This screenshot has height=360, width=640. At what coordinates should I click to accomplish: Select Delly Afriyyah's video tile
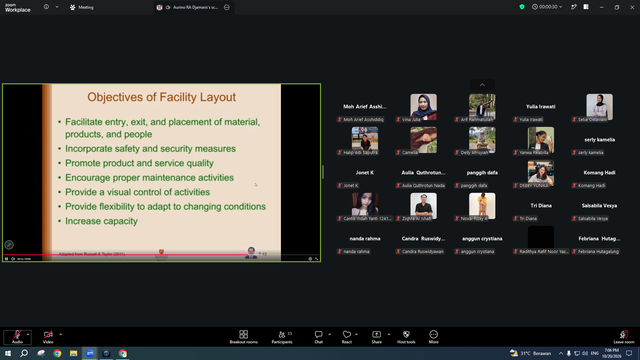[x=482, y=140]
